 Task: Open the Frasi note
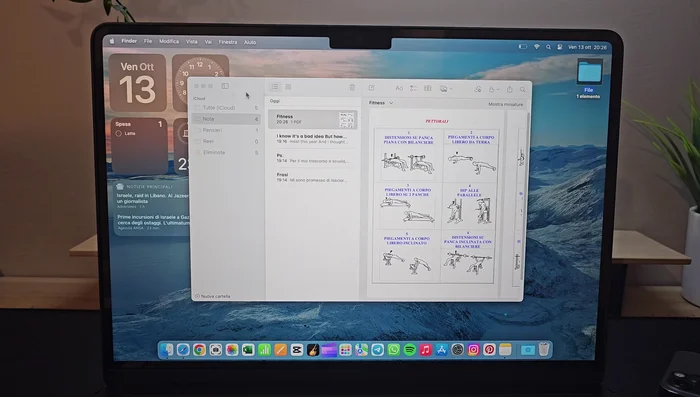click(312, 177)
